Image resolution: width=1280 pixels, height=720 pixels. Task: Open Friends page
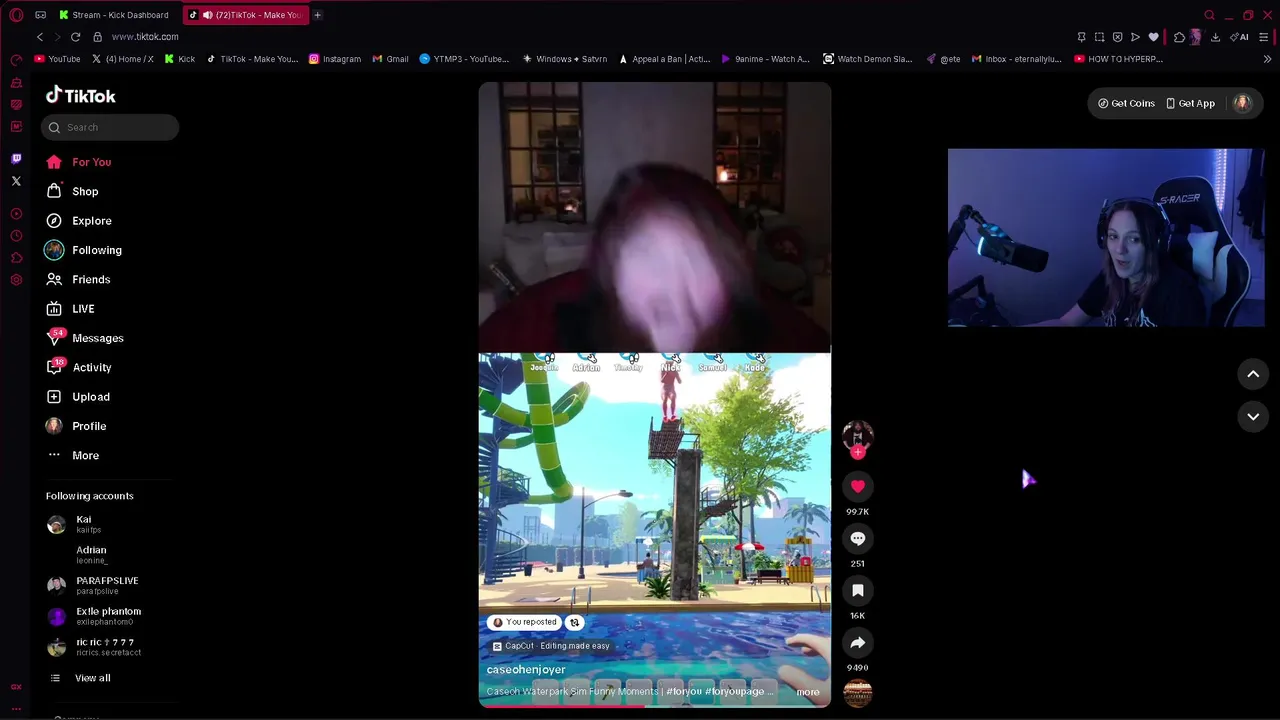pos(77,279)
